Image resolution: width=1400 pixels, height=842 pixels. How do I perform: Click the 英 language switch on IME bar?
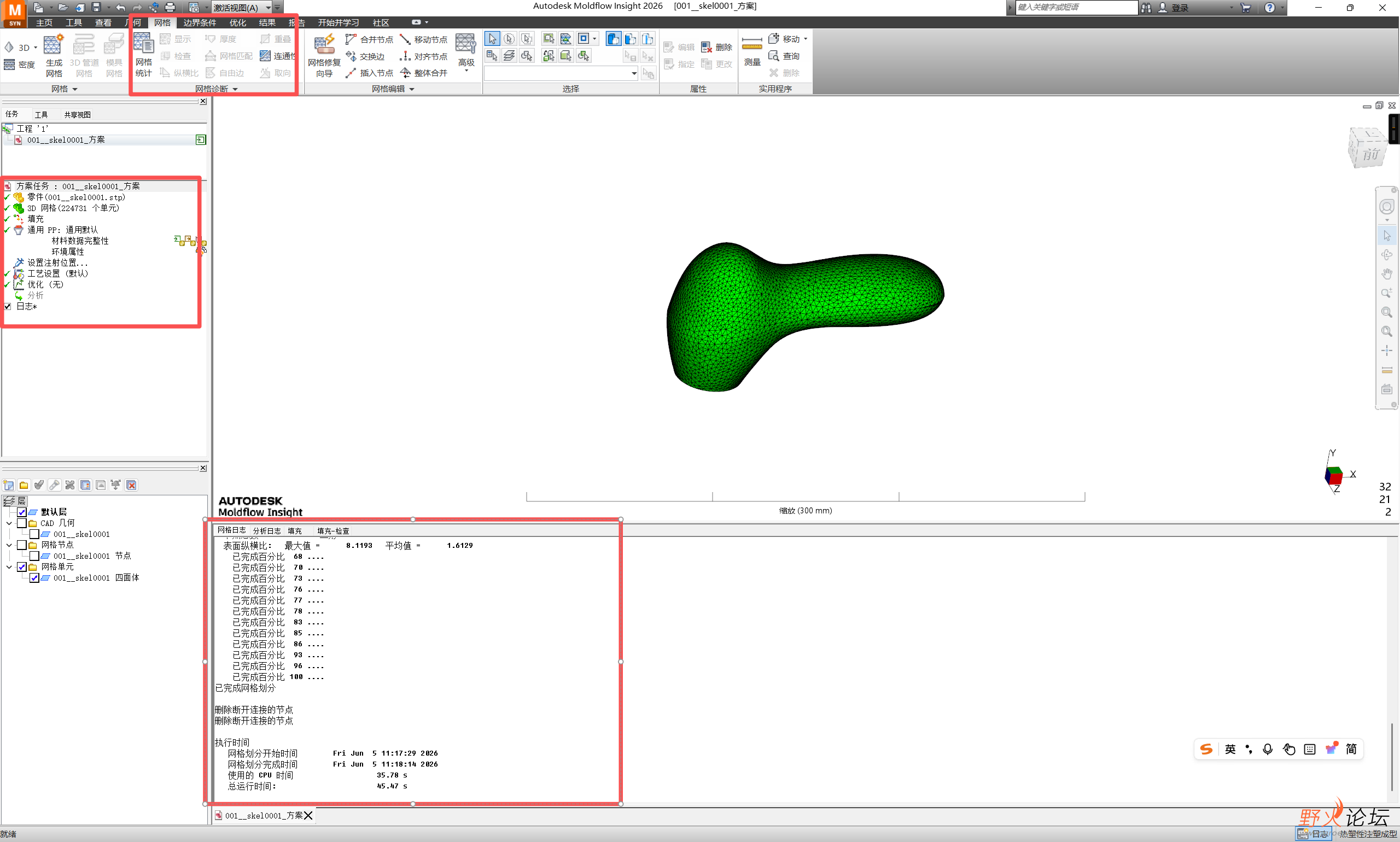coord(1230,750)
